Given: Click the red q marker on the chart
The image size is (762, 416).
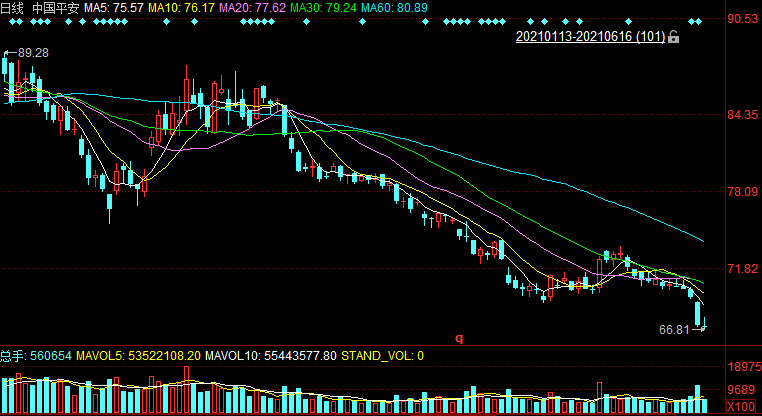Looking at the screenshot, I should pyautogui.click(x=459, y=338).
